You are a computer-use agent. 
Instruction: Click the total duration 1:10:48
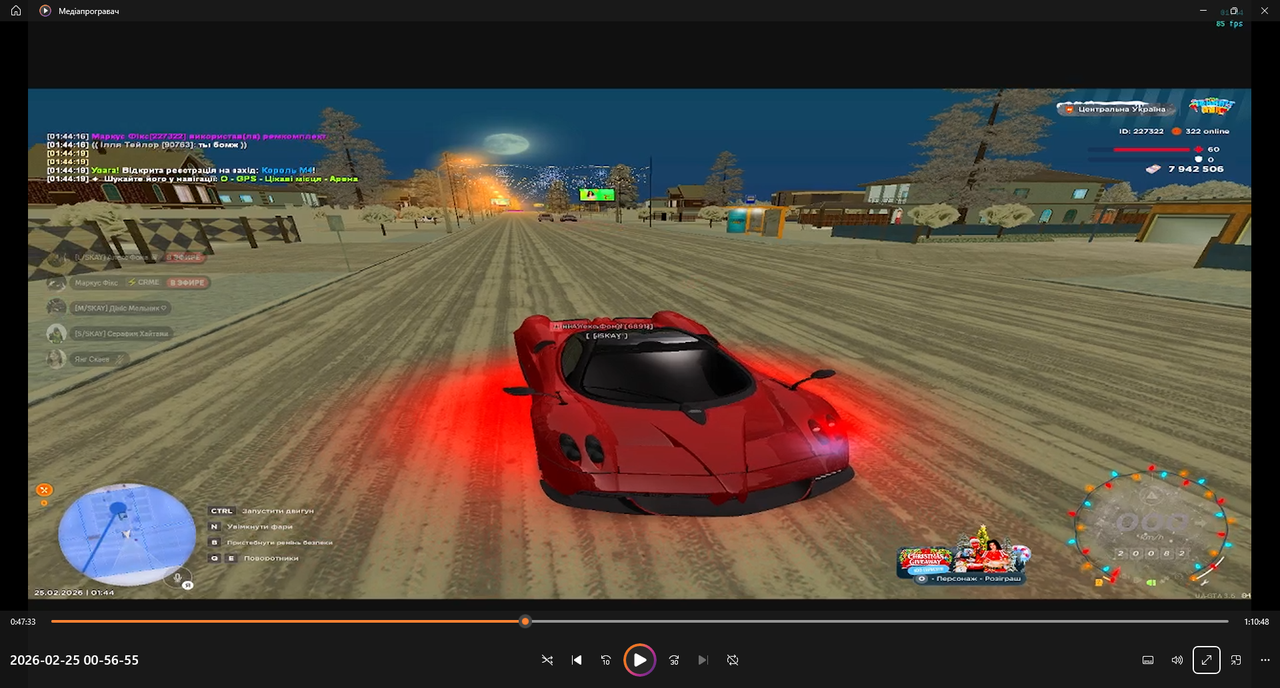[1257, 621]
